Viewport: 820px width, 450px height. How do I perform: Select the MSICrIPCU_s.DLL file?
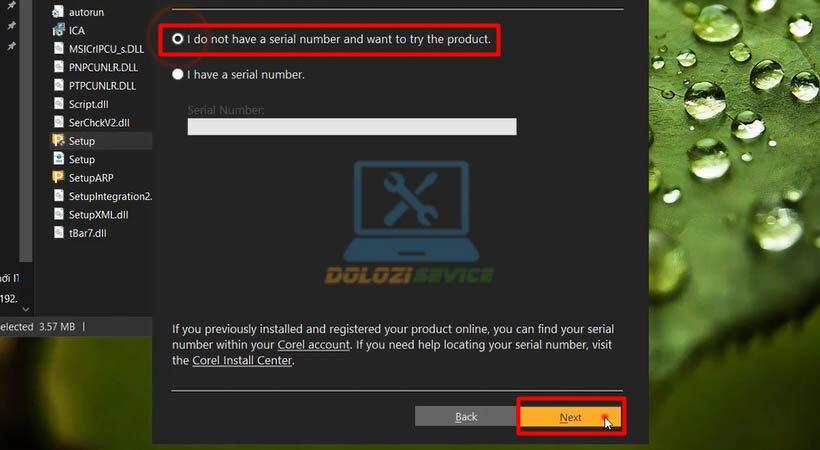click(99, 49)
